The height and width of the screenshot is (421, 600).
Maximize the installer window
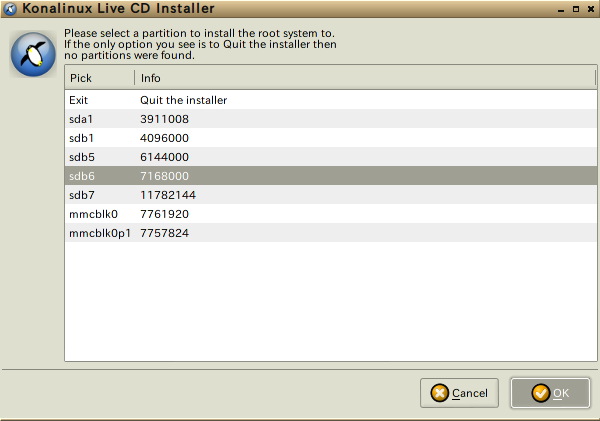(x=576, y=9)
